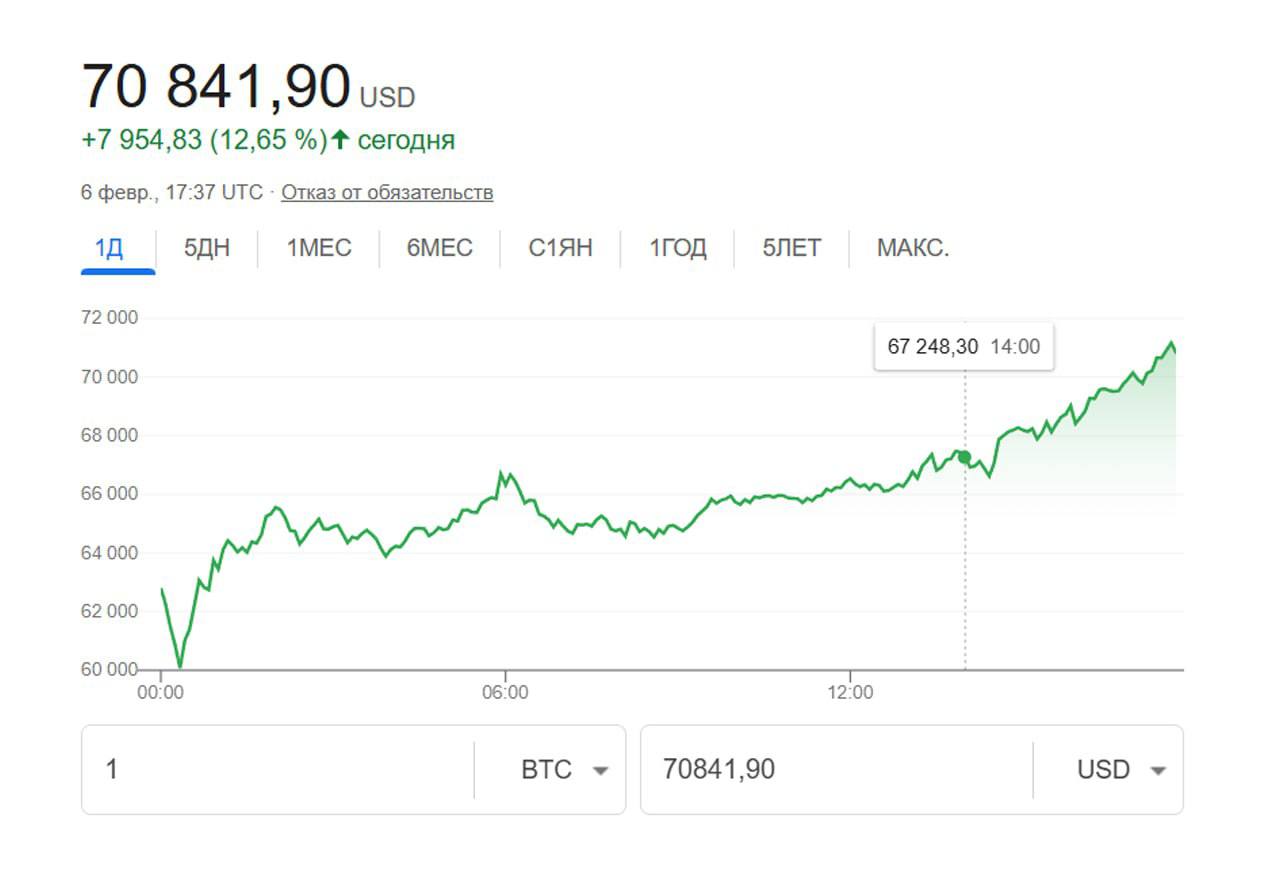Open the Отказ от обязательств link
The height and width of the screenshot is (880, 1280).
387,192
